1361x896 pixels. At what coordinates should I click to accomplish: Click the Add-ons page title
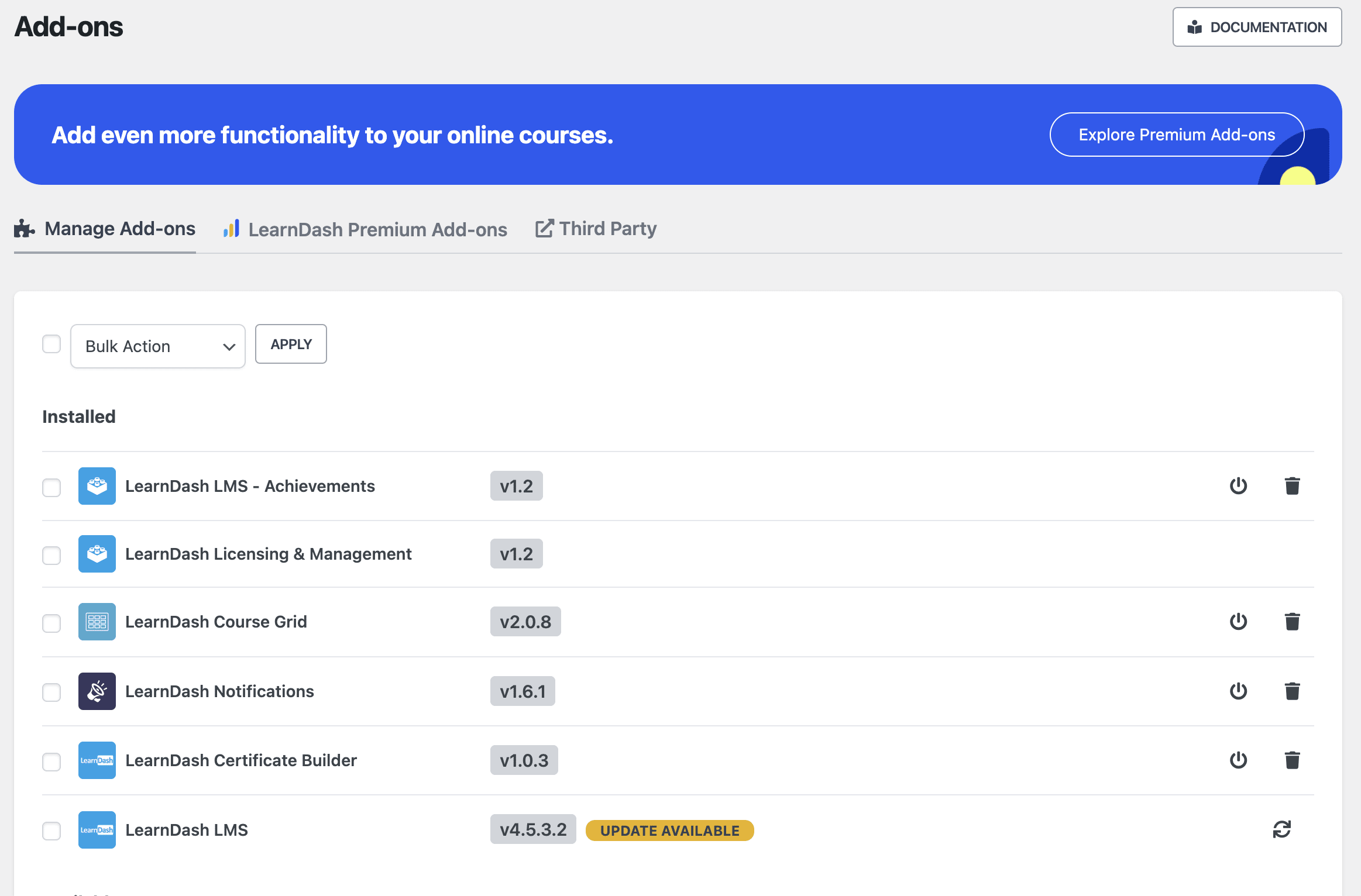coord(68,27)
